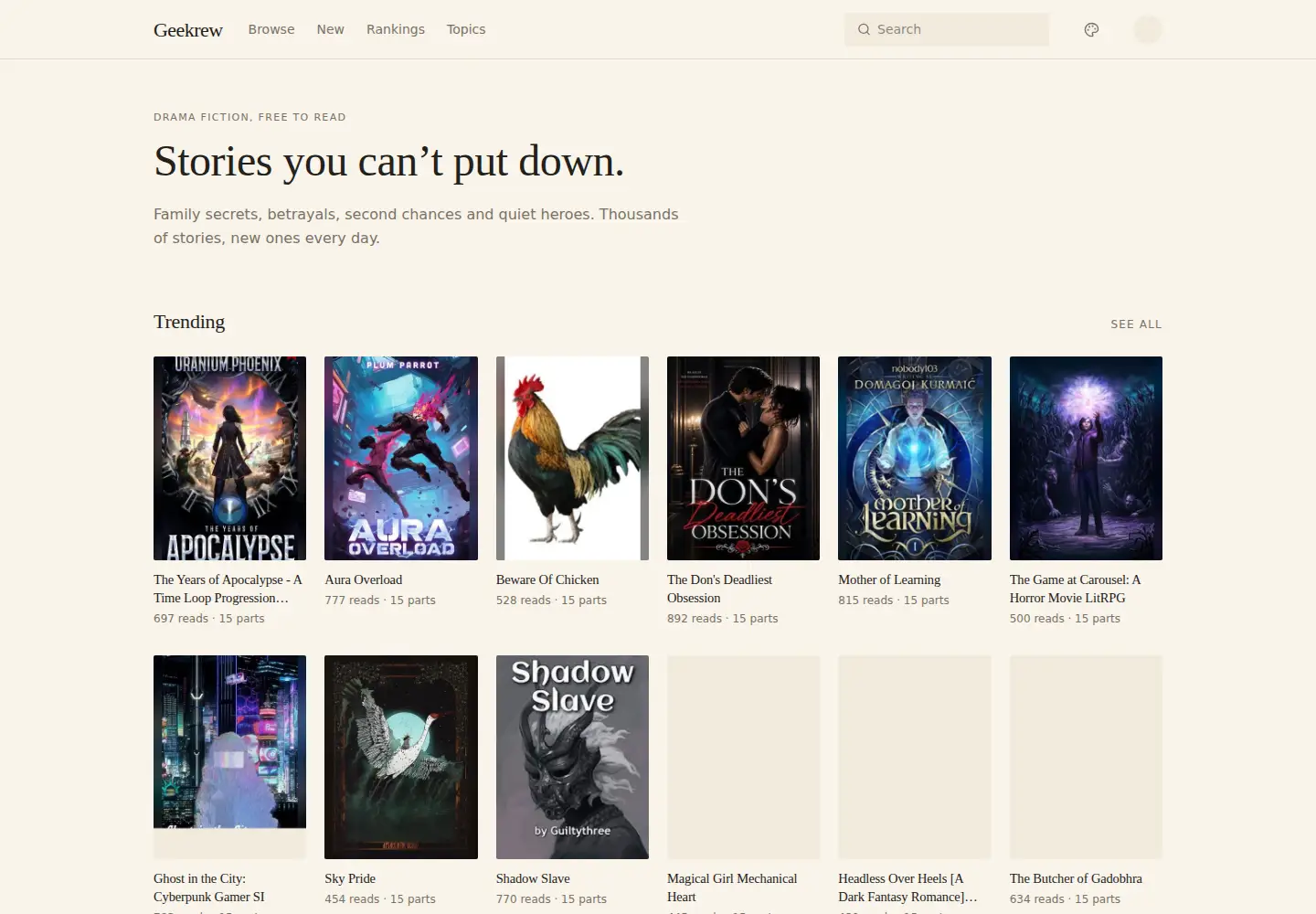The image size is (1316, 914).
Task: Open Aura Overload book cover
Action: tap(401, 458)
